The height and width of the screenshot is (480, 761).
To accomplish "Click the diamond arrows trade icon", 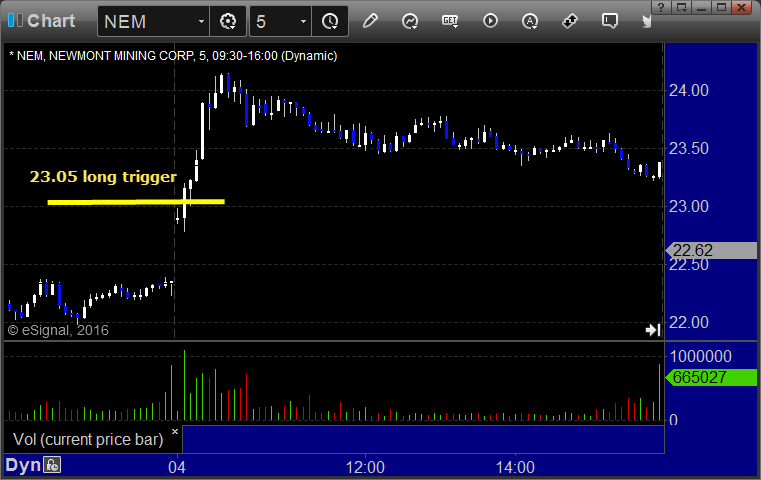I will (570, 21).
